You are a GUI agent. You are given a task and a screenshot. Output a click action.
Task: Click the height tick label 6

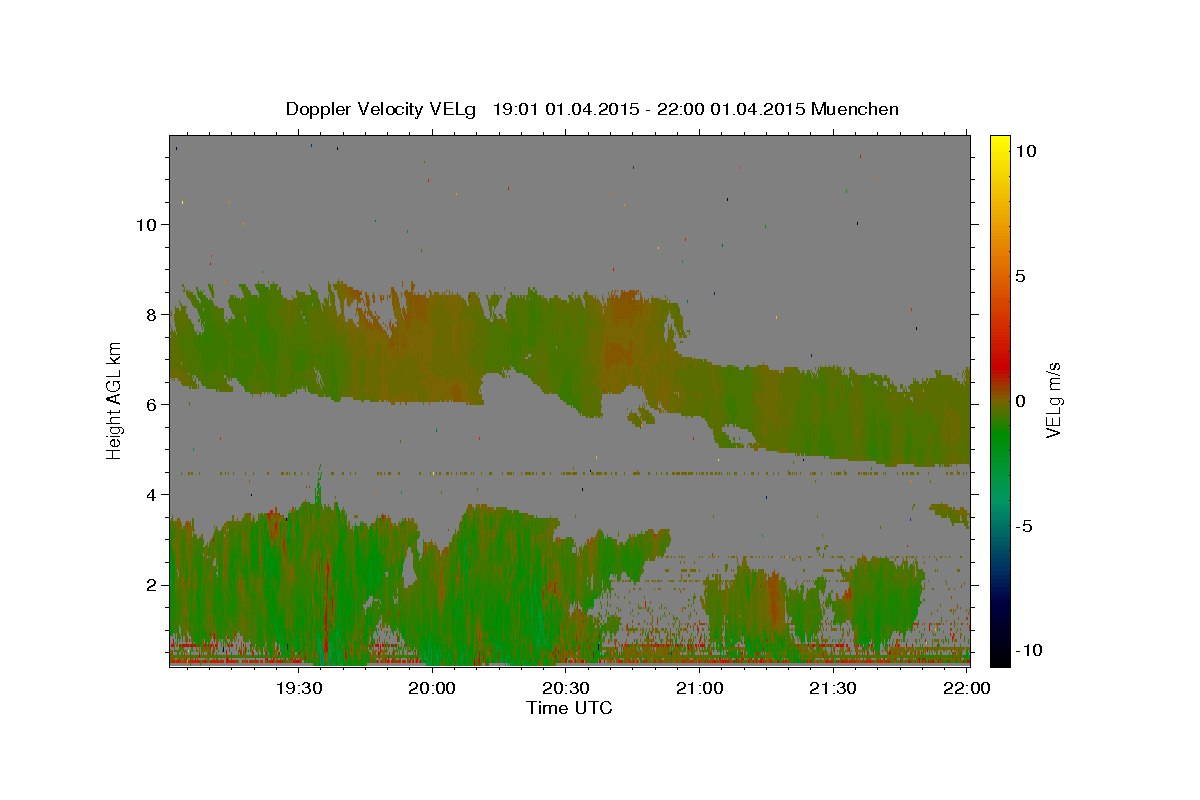coord(153,405)
